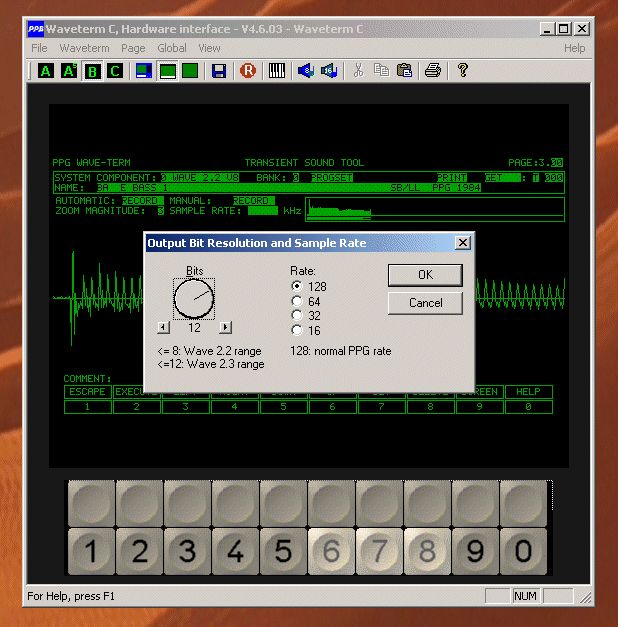Click softkey number 0 box under HELP
Viewport: 618px width, 627px height.
(x=528, y=407)
